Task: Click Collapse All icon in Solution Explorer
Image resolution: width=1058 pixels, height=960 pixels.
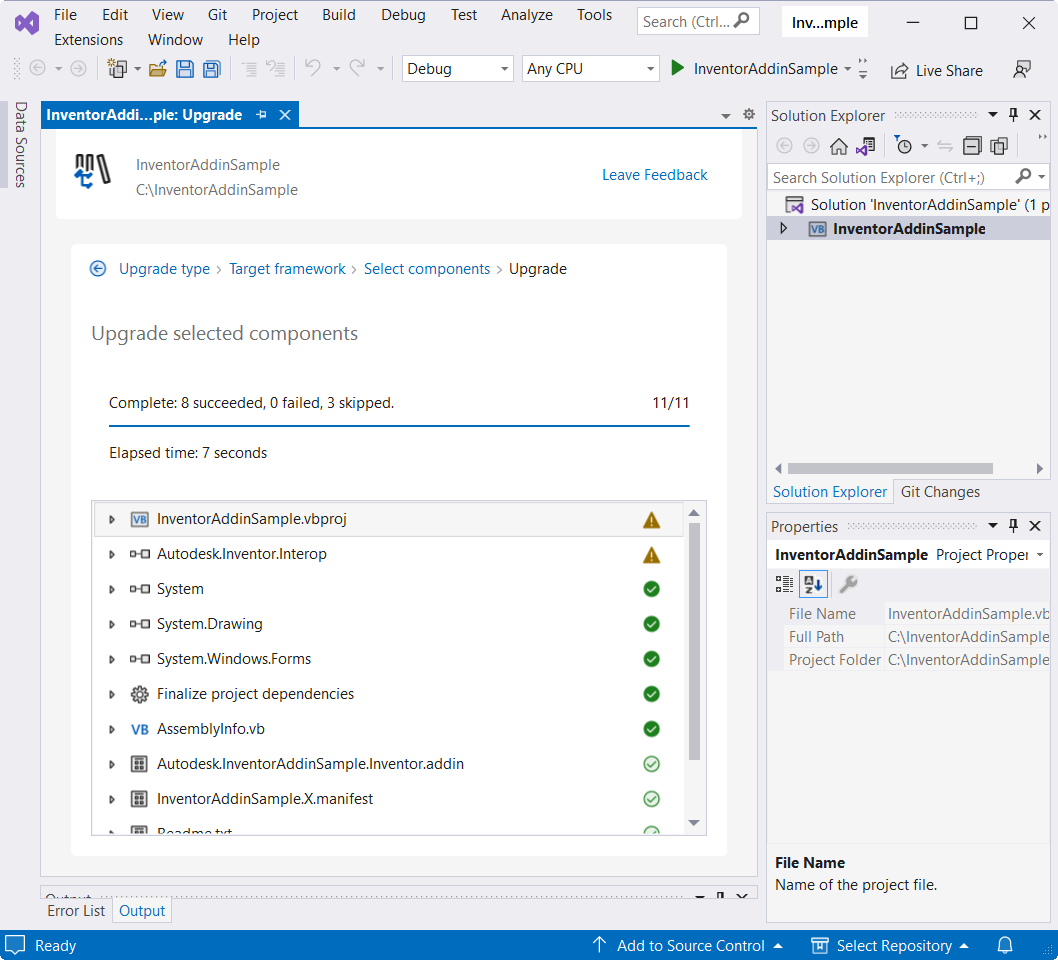Action: point(972,146)
